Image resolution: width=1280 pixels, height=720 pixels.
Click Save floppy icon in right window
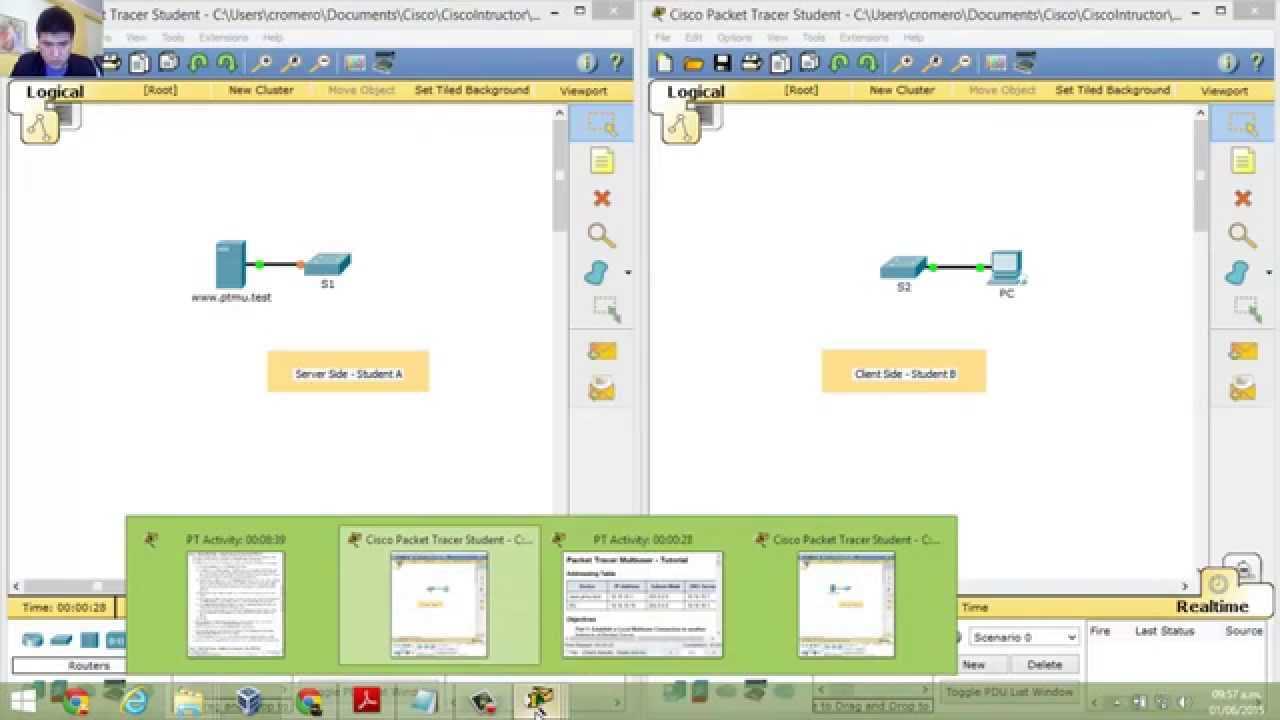[722, 63]
